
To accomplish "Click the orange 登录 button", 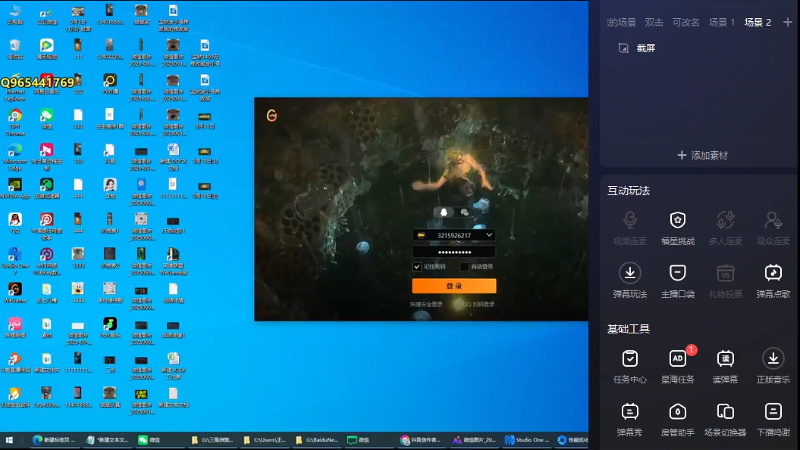I will click(x=454, y=286).
